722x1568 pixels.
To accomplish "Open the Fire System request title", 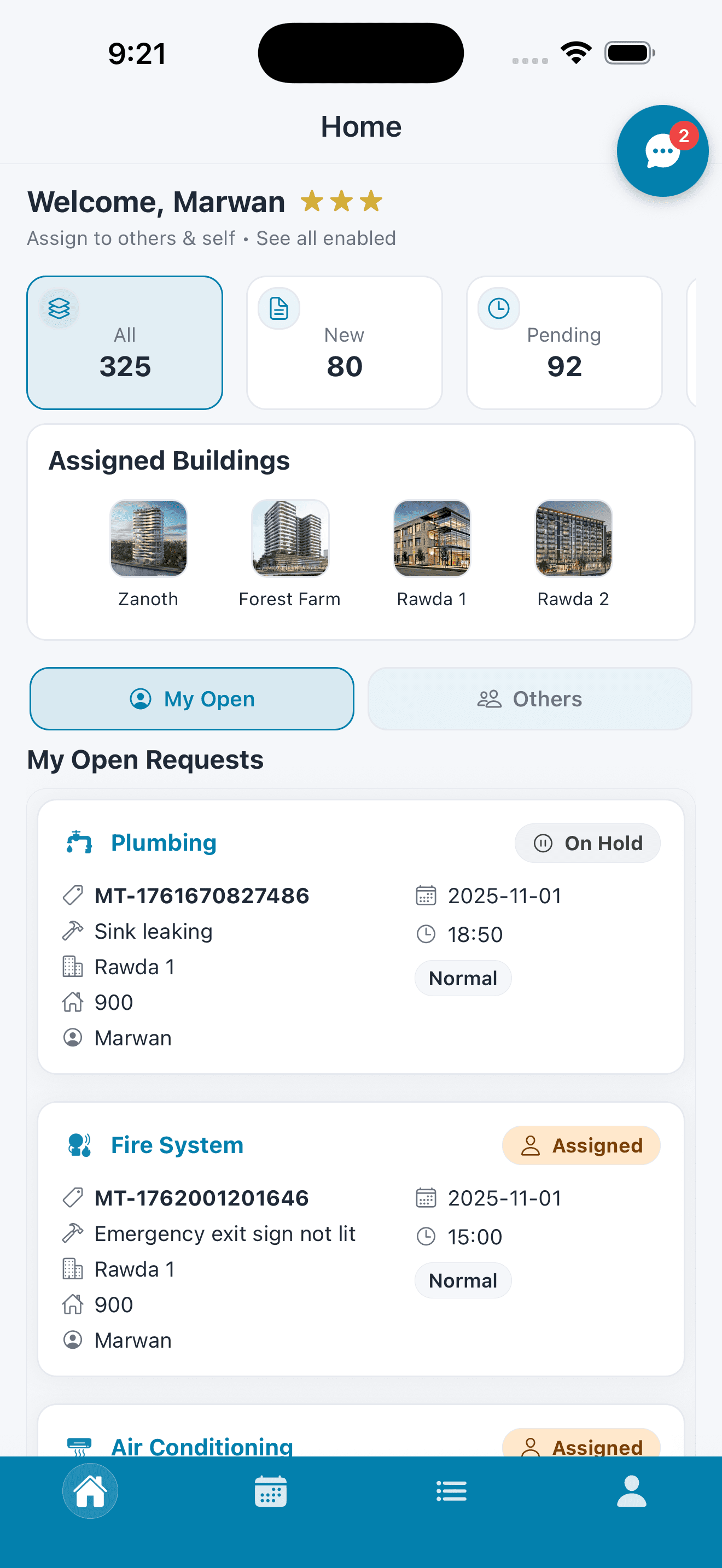I will [x=177, y=1145].
